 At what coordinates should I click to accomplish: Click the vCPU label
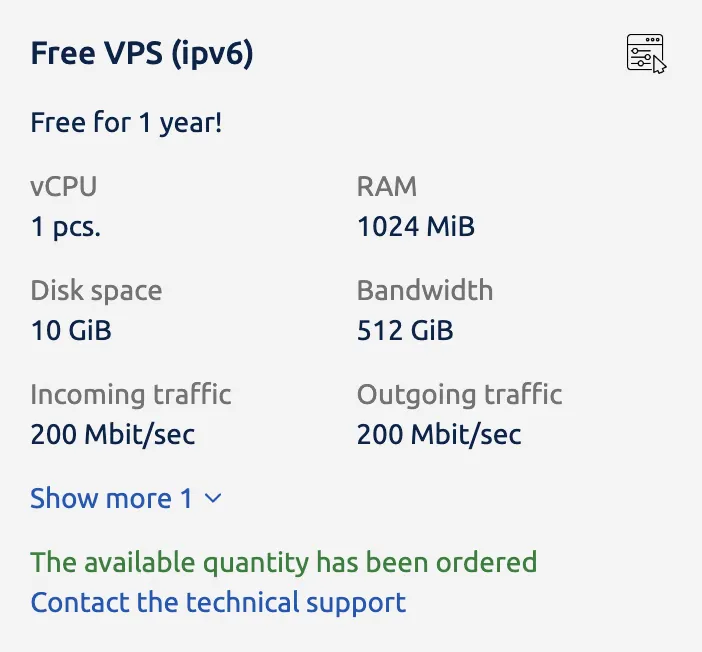[64, 186]
